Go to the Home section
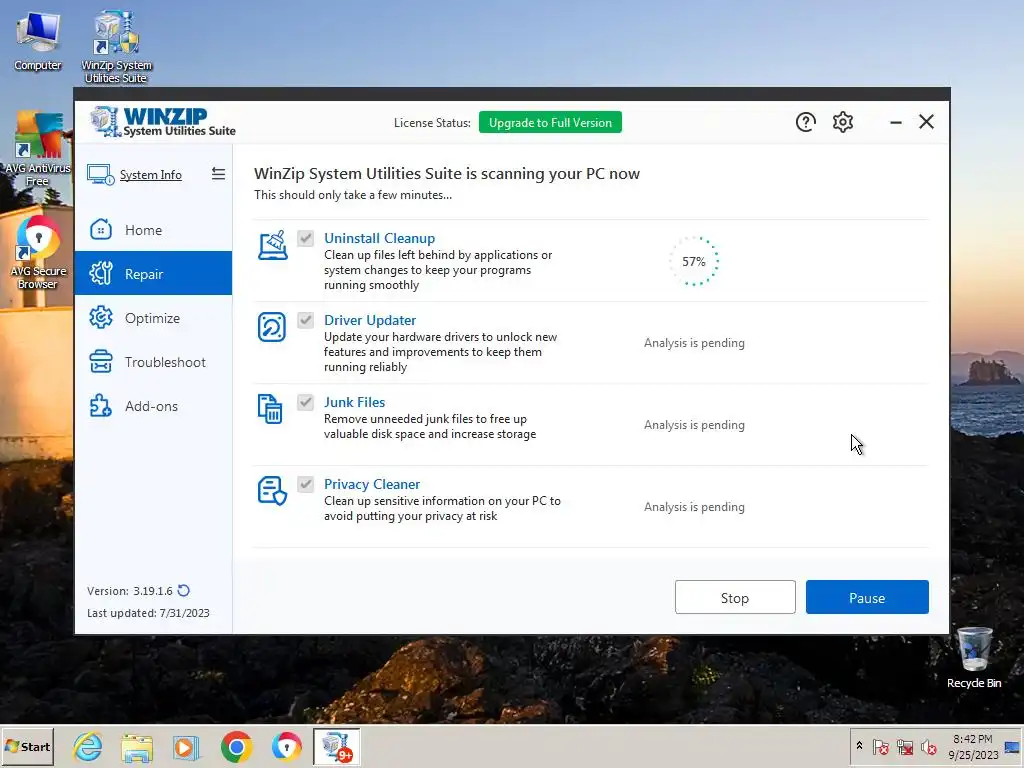1024x768 pixels. point(153,230)
